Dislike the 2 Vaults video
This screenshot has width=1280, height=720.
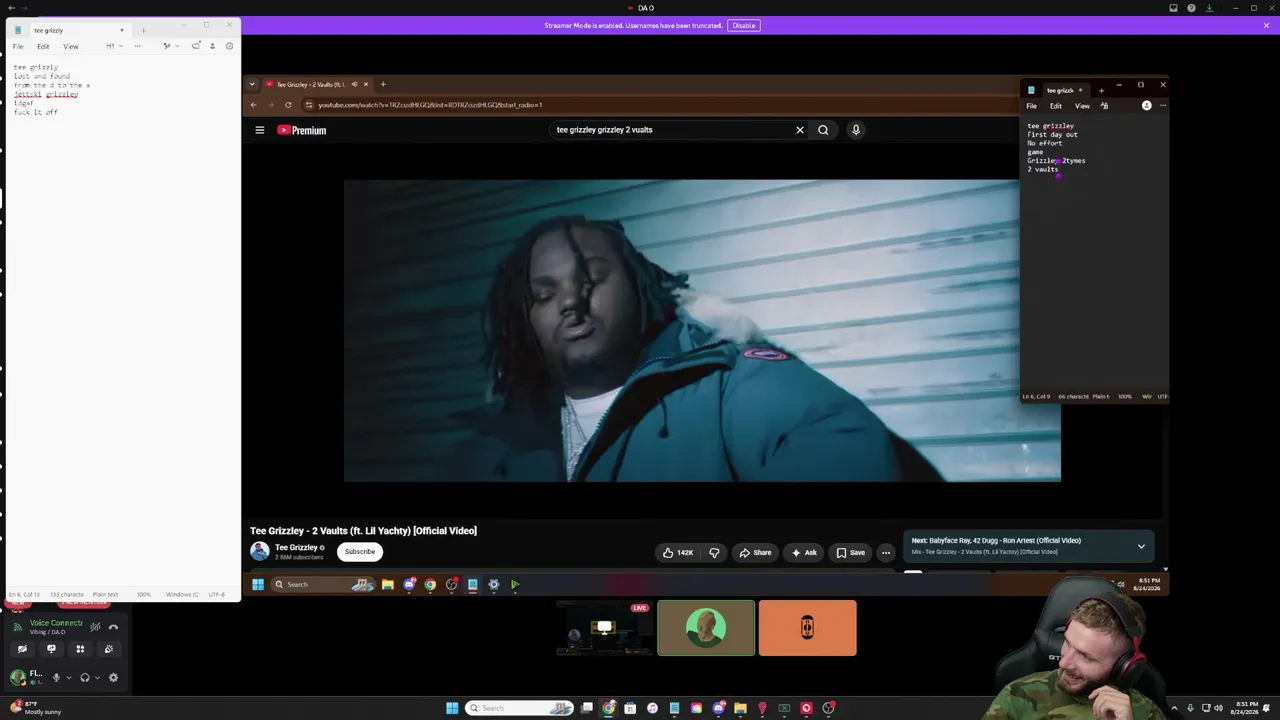pos(714,552)
